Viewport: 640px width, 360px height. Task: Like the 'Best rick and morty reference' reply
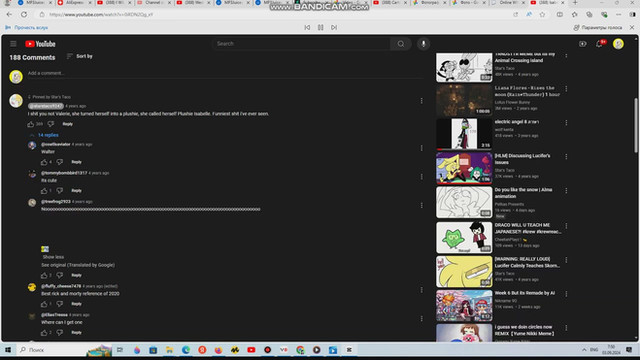(x=44, y=304)
